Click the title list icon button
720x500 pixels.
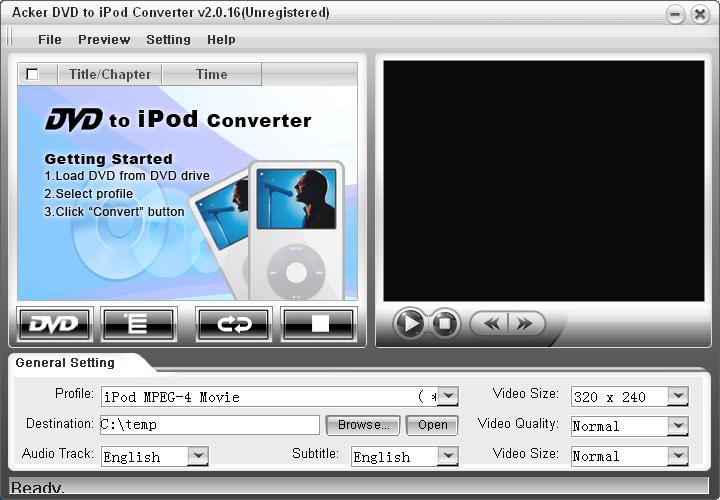pyautogui.click(x=139, y=324)
